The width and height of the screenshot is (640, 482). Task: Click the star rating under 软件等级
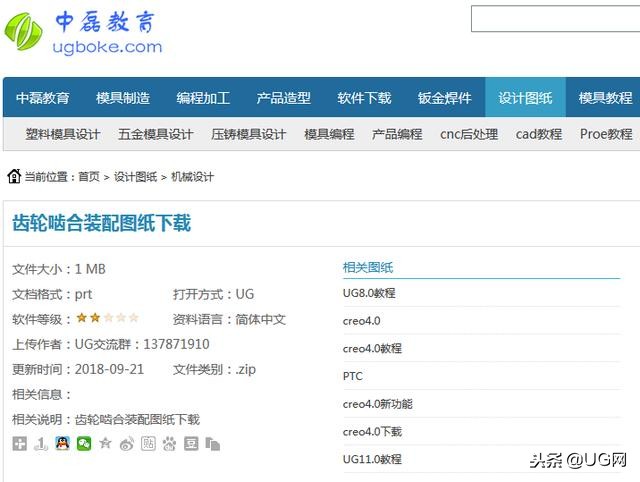pyautogui.click(x=108, y=318)
